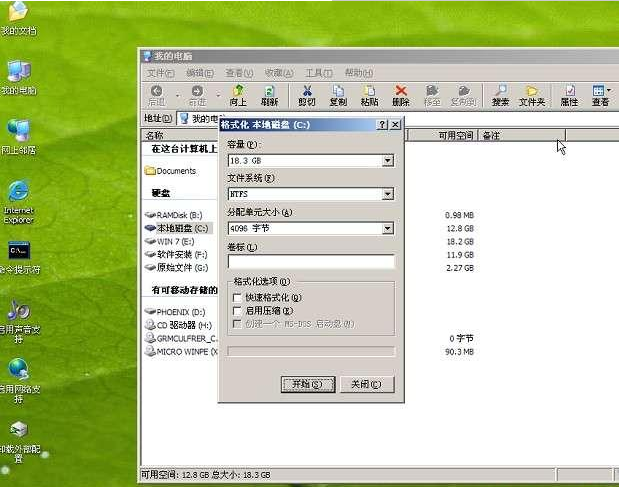The image size is (620, 487).
Task: Click the 卷标 volume label text field
Action: point(310,262)
